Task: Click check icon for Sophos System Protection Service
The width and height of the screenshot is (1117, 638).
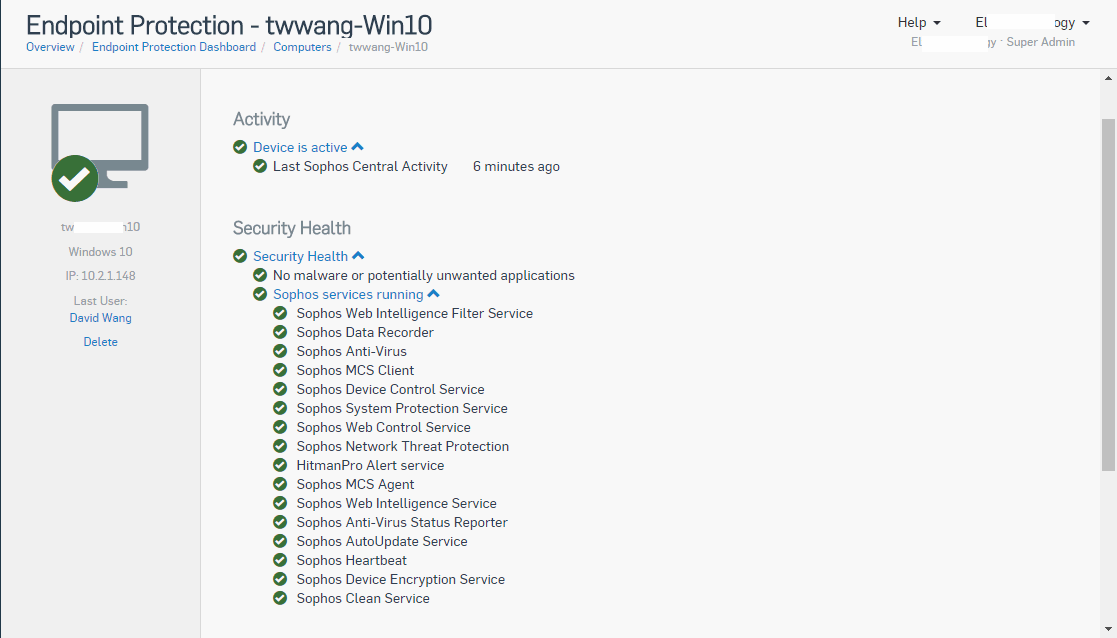Action: 280,409
